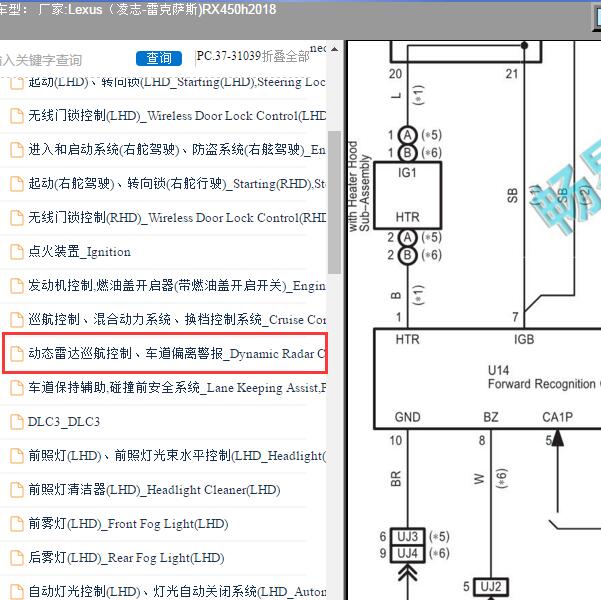Click the BZ terminal label in diagram
The height and width of the screenshot is (600, 601).
[491, 417]
